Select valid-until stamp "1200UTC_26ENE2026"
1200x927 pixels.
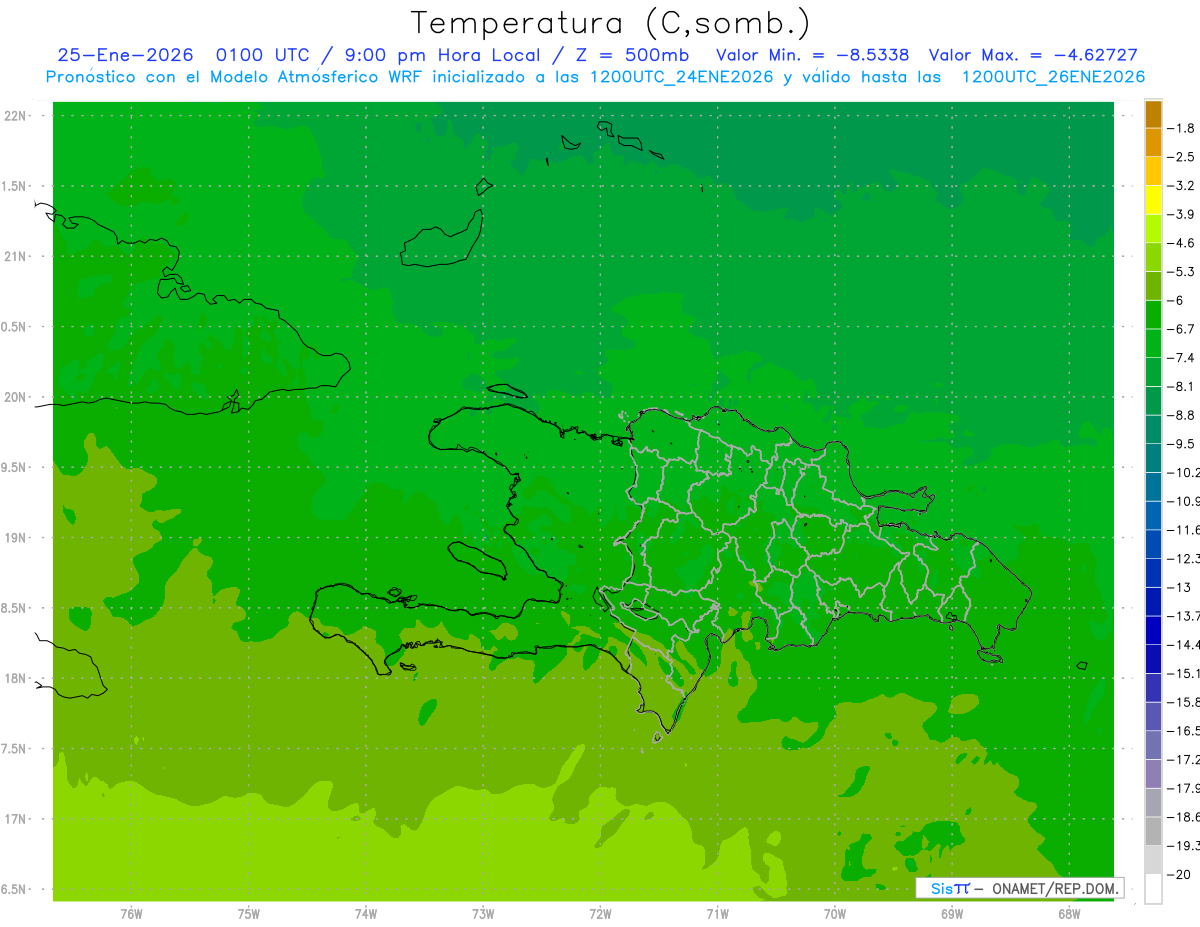[1053, 77]
